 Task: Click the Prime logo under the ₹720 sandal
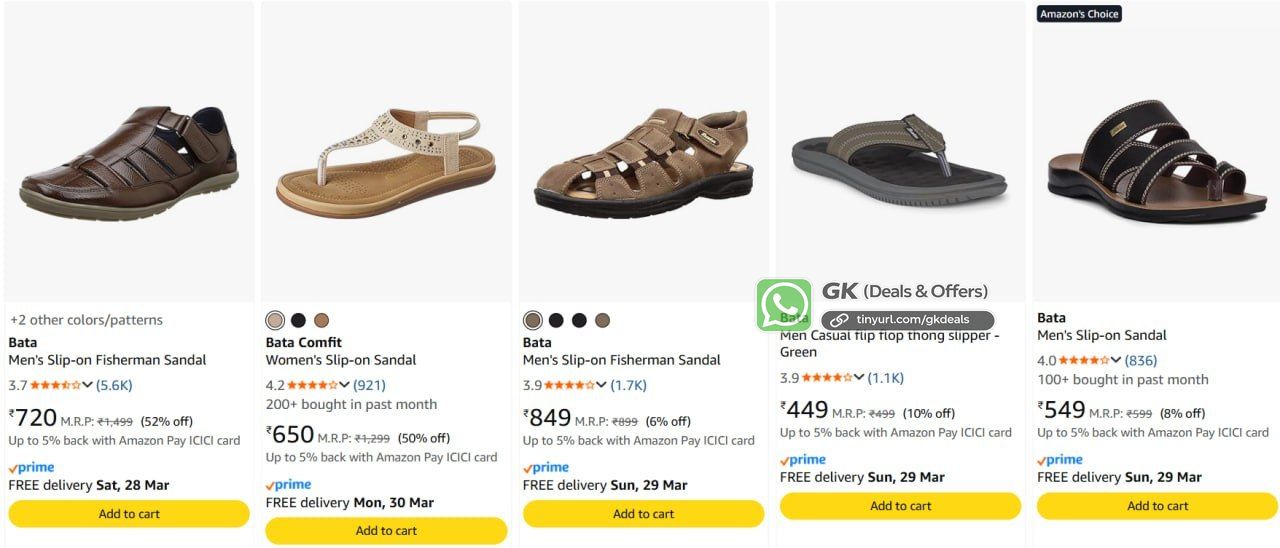(x=32, y=467)
